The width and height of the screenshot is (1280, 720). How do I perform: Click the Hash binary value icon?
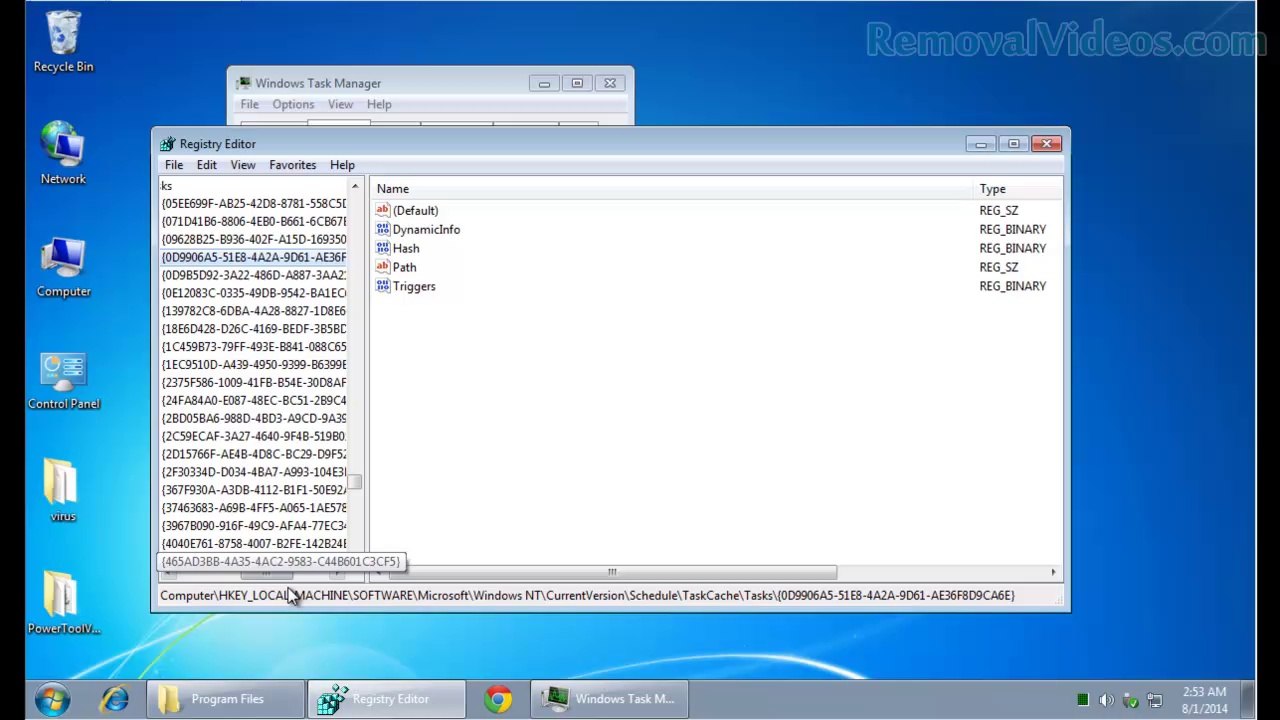pos(382,248)
